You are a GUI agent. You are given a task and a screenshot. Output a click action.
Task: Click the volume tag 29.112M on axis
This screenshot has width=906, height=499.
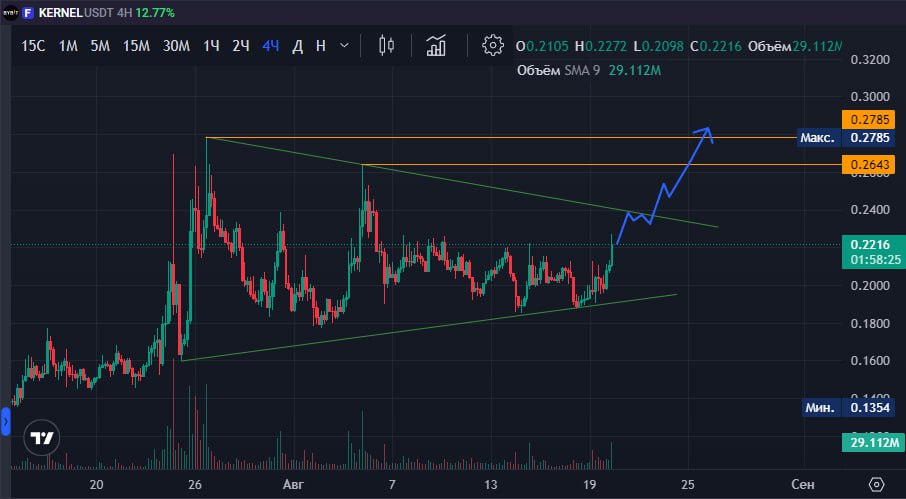tap(872, 443)
